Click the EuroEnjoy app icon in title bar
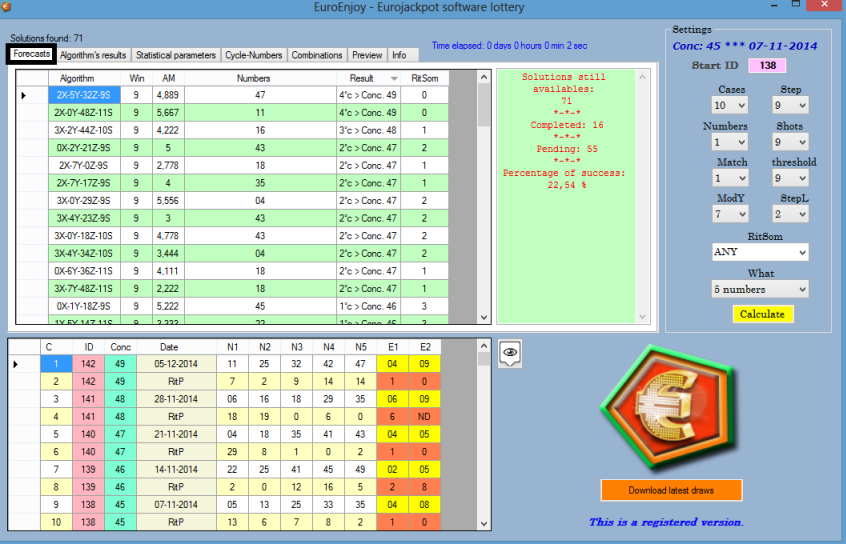The image size is (846, 544). 6,6
